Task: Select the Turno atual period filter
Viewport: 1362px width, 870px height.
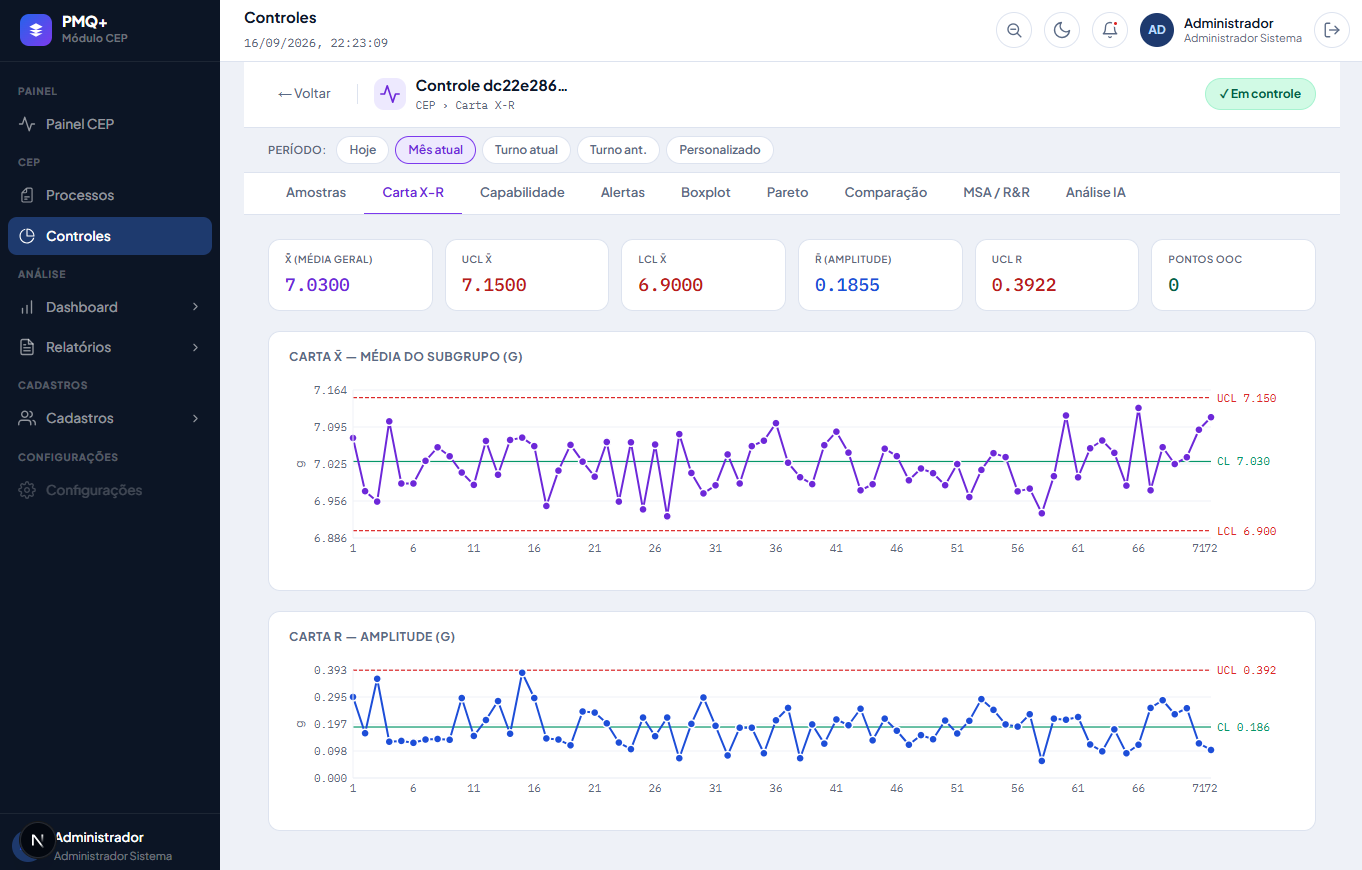Action: click(x=526, y=150)
